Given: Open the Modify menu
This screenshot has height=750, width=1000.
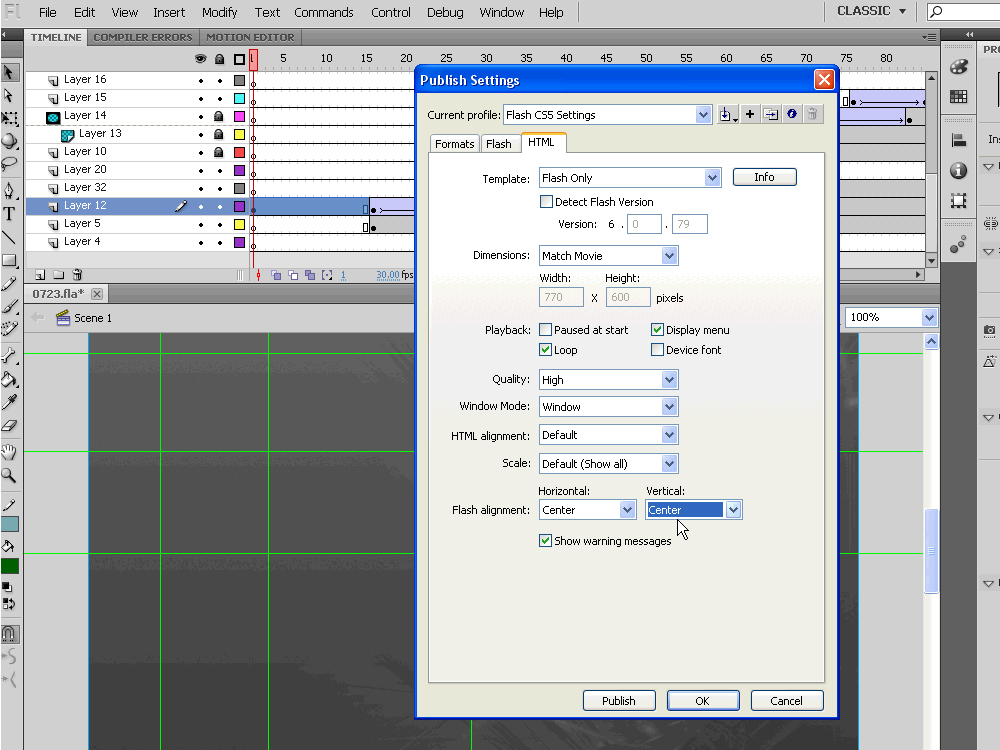Looking at the screenshot, I should click(219, 12).
